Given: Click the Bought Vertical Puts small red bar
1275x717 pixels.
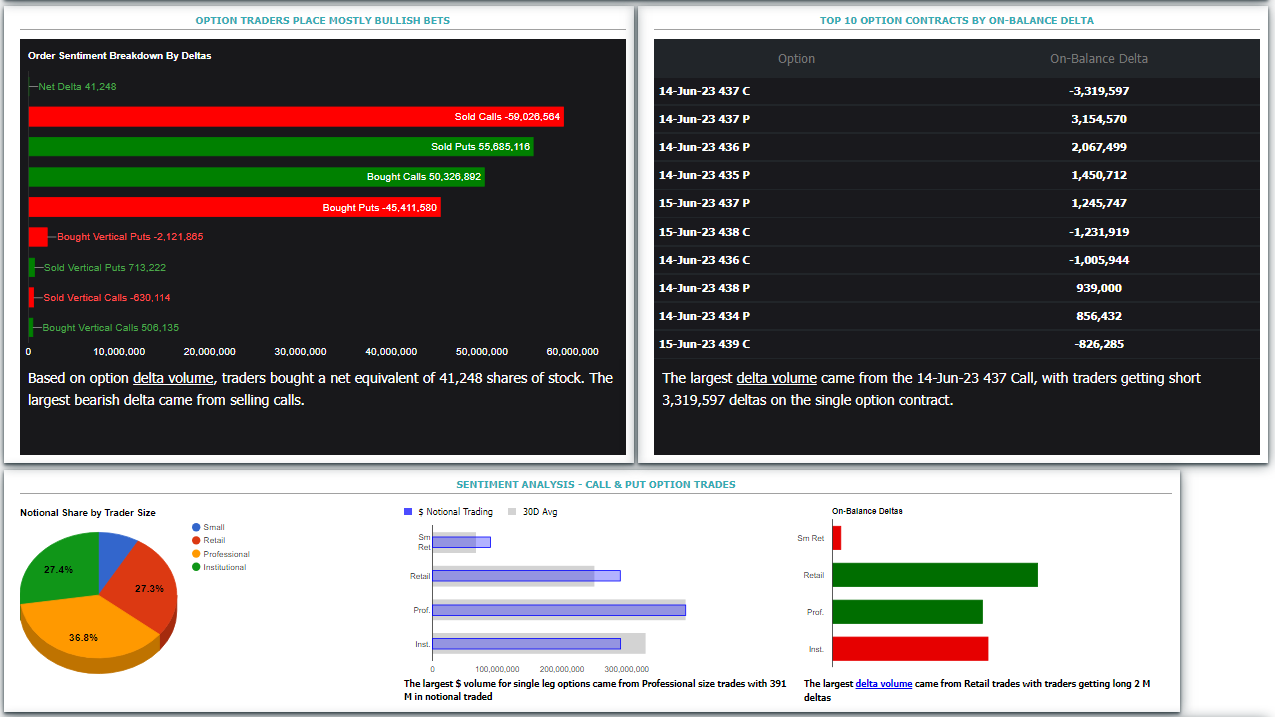Looking at the screenshot, I should click(x=38, y=237).
